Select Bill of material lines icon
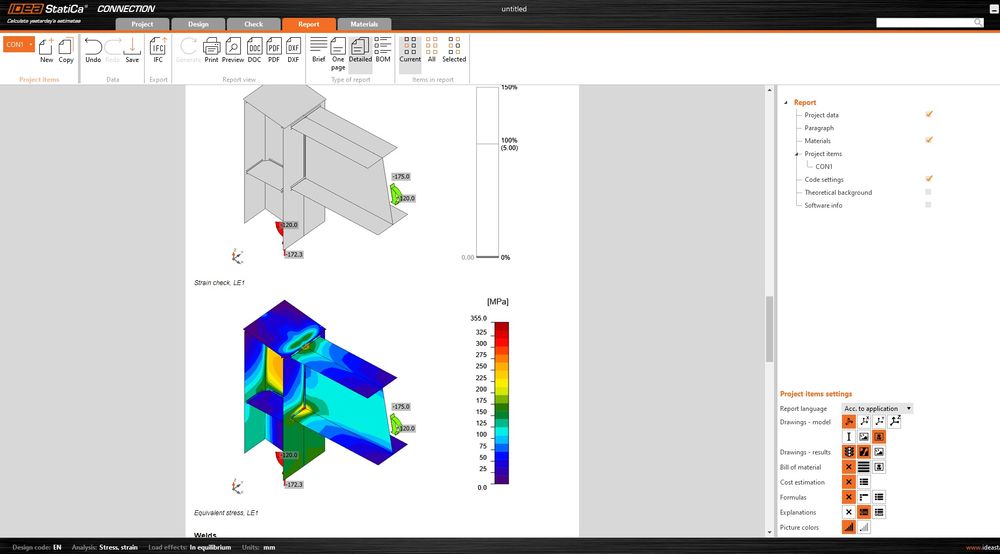Viewport: 1000px width, 554px height. click(864, 467)
